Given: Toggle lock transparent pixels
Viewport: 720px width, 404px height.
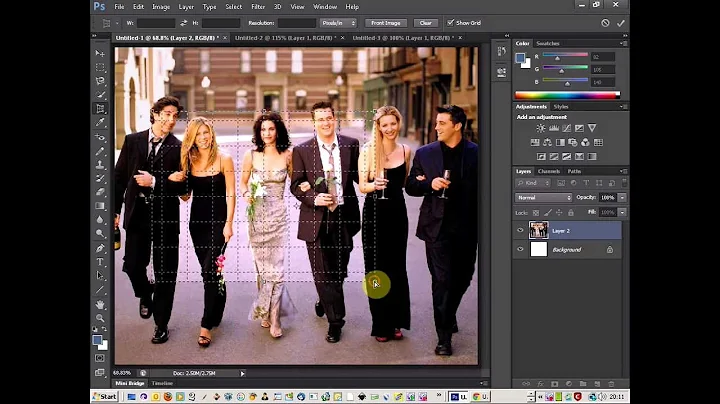Looking at the screenshot, I should tap(535, 213).
